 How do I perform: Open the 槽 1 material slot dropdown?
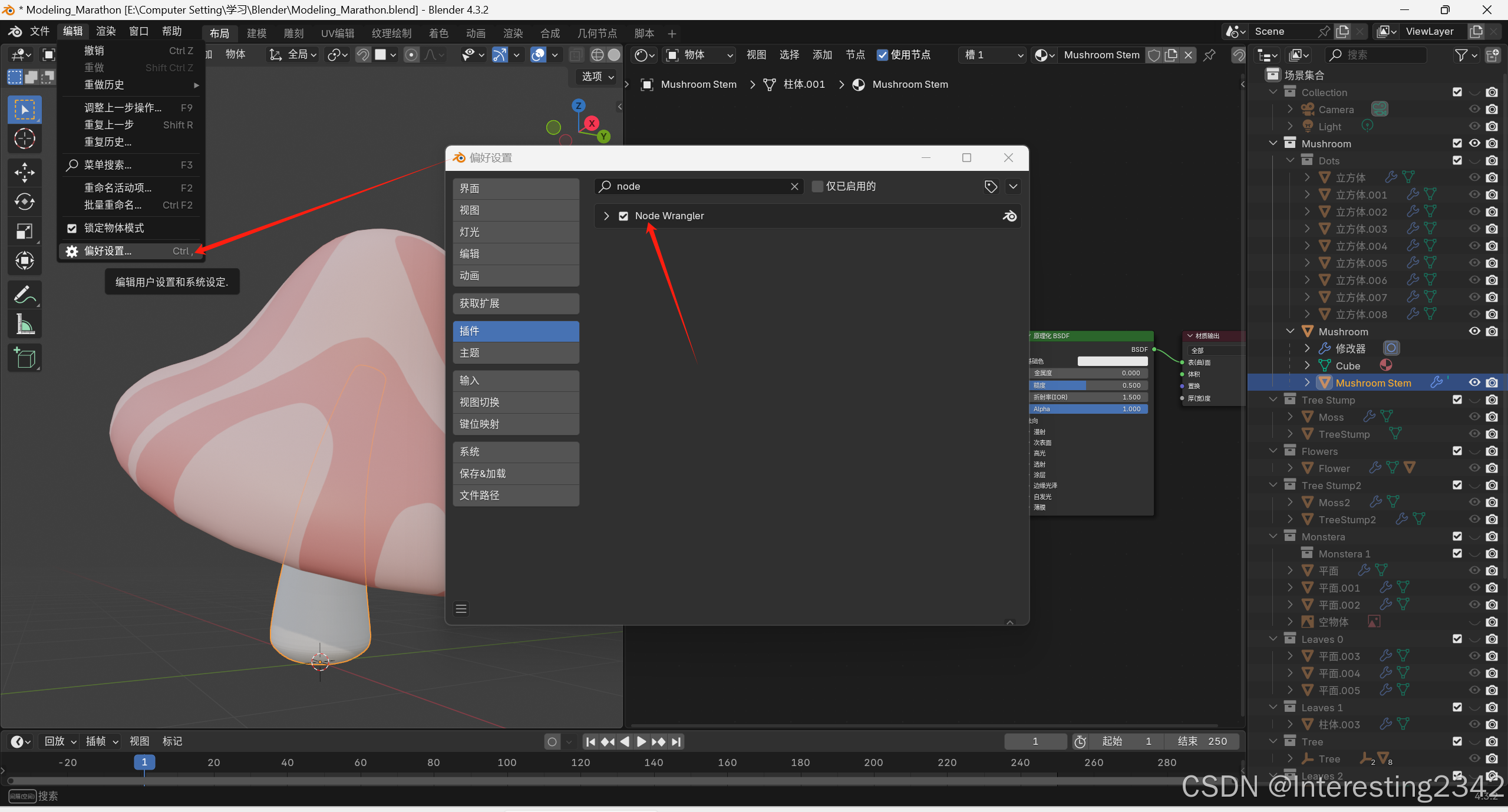click(993, 55)
